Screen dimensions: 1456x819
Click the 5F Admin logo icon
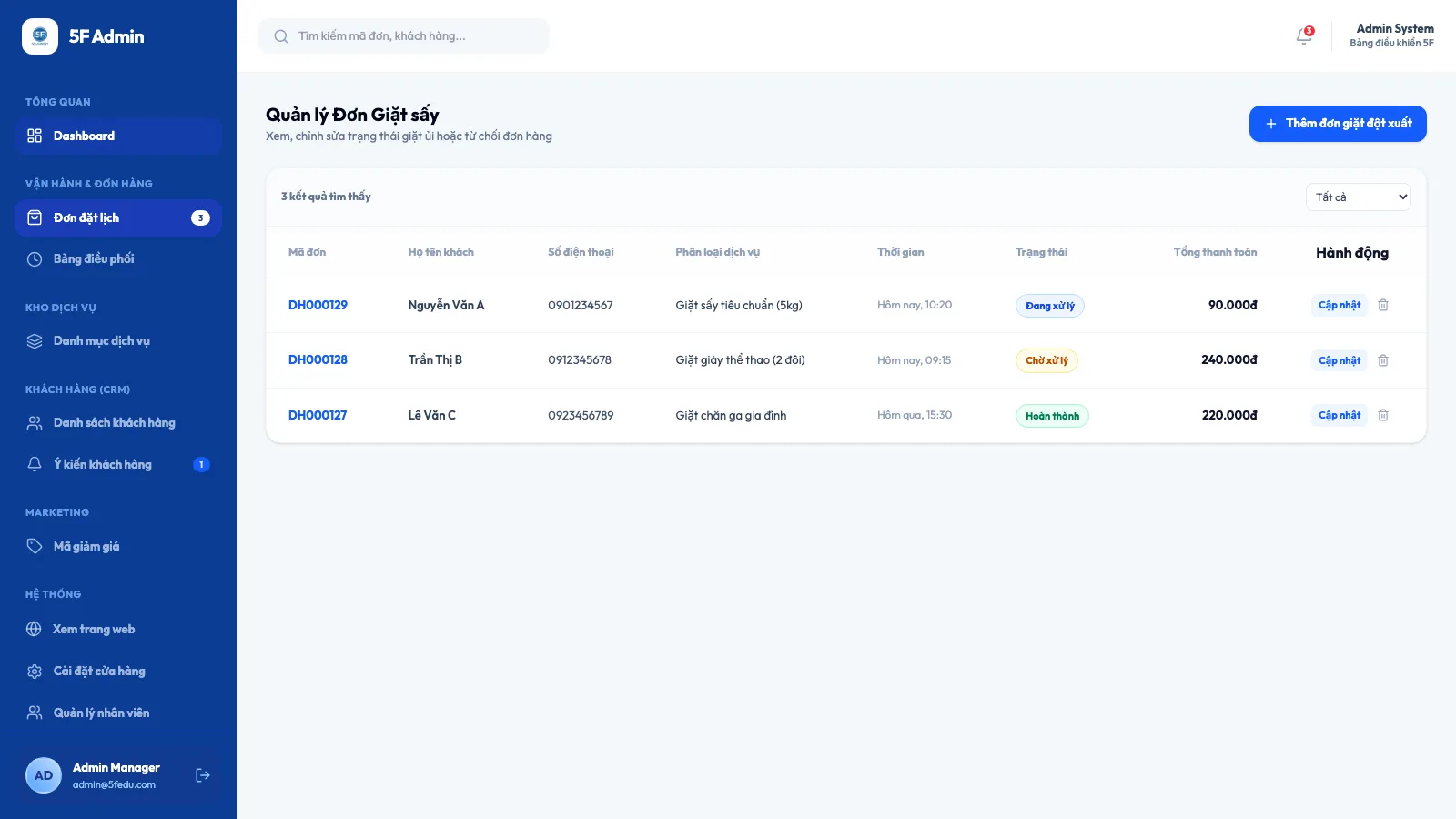click(x=40, y=36)
